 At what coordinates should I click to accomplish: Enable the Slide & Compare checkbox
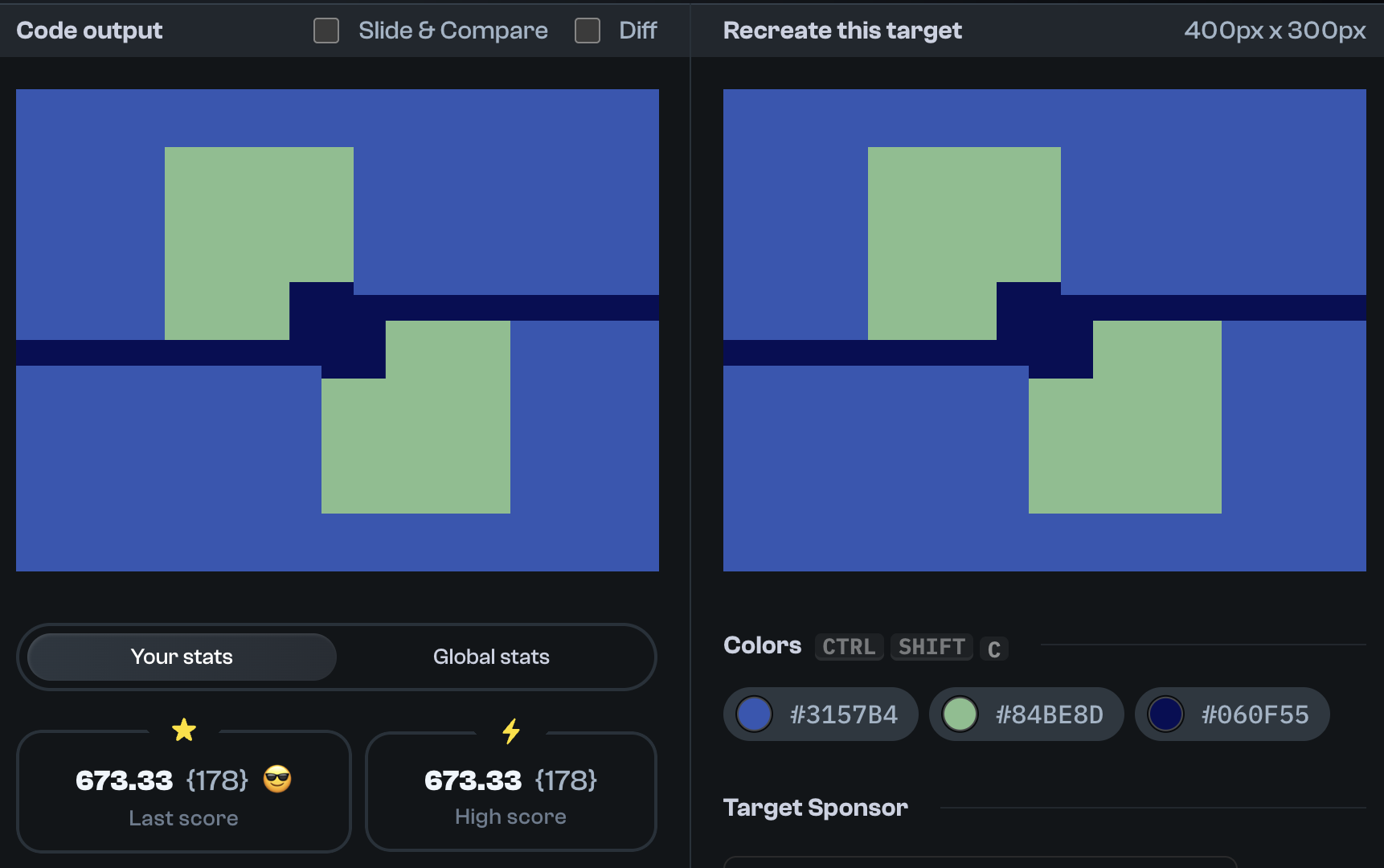click(x=326, y=31)
